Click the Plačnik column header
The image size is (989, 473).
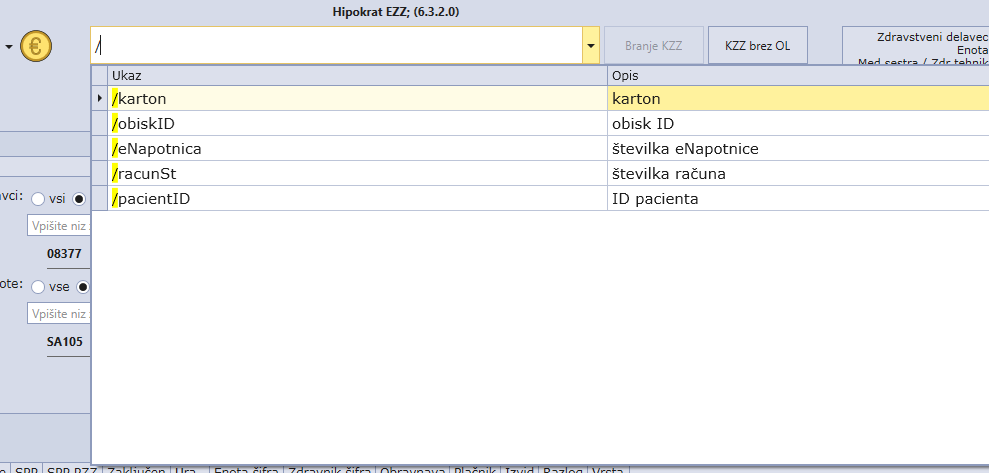tap(476, 470)
